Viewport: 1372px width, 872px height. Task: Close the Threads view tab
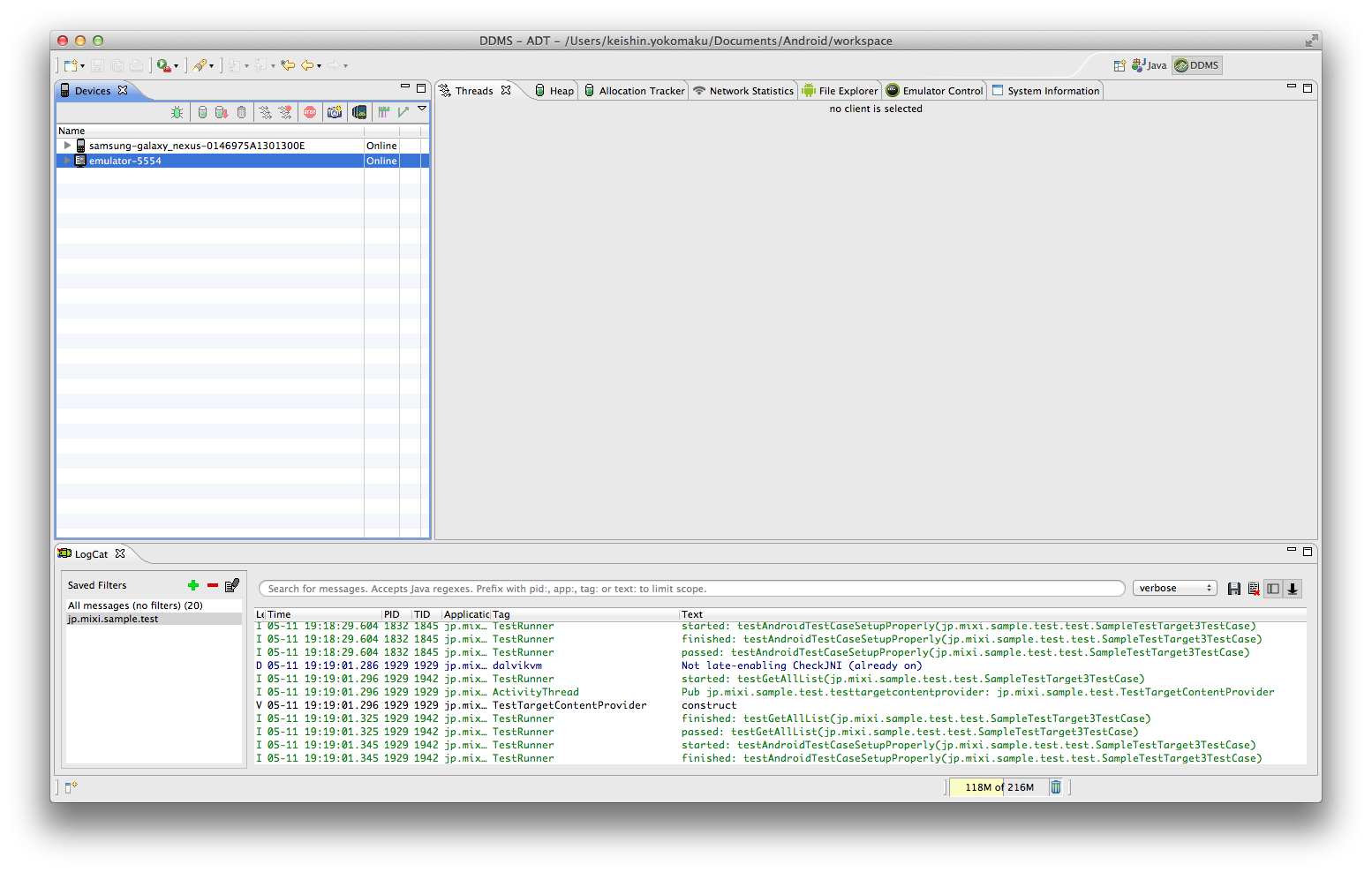click(x=506, y=90)
